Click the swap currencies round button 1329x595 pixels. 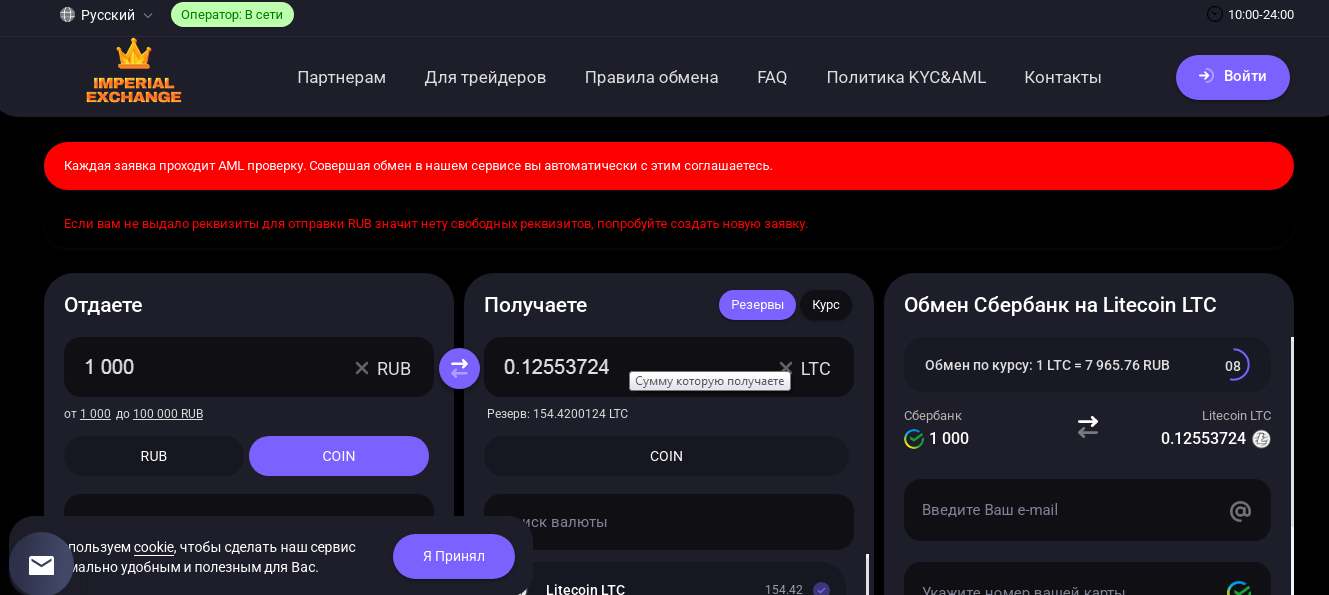[x=459, y=368]
